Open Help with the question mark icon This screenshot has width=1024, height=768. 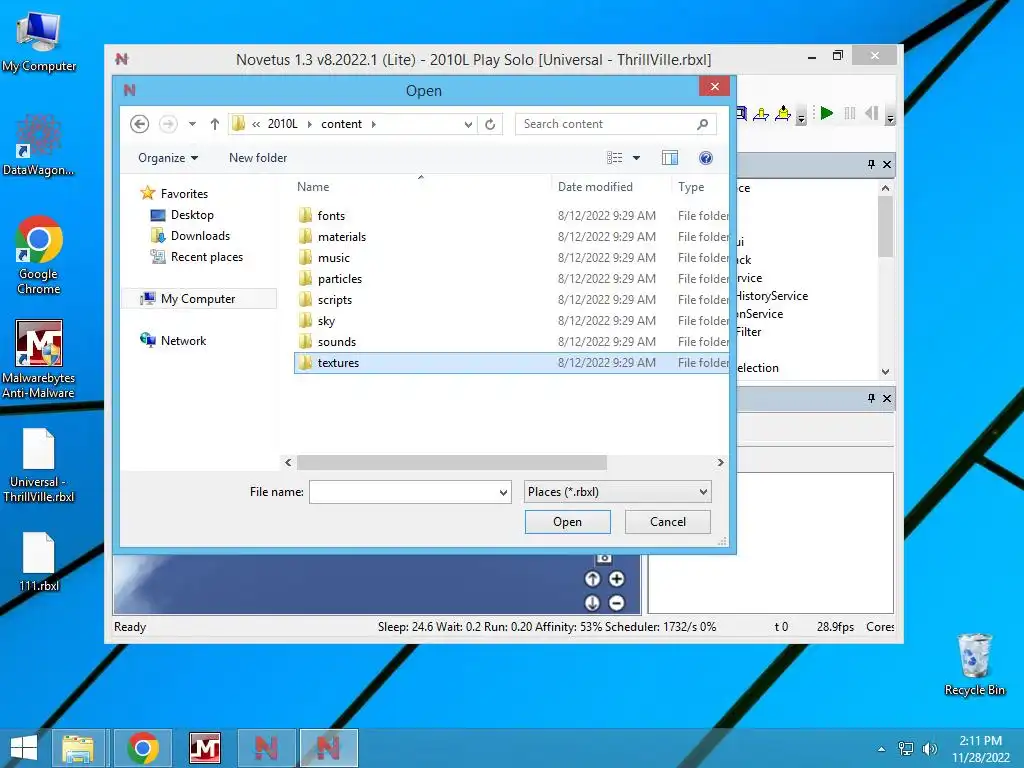pyautogui.click(x=705, y=158)
